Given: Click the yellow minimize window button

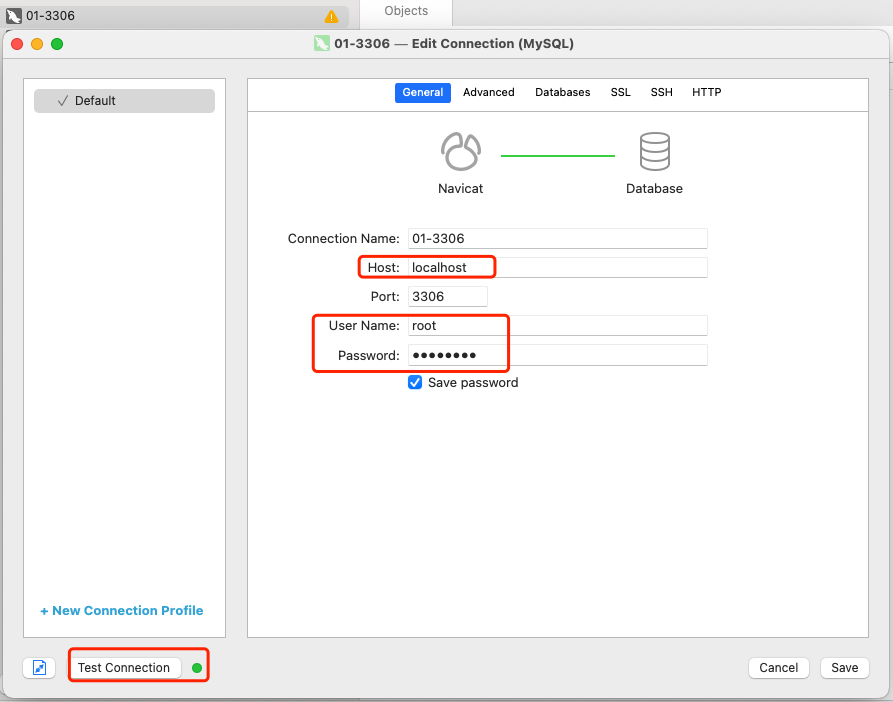Looking at the screenshot, I should (x=37, y=44).
